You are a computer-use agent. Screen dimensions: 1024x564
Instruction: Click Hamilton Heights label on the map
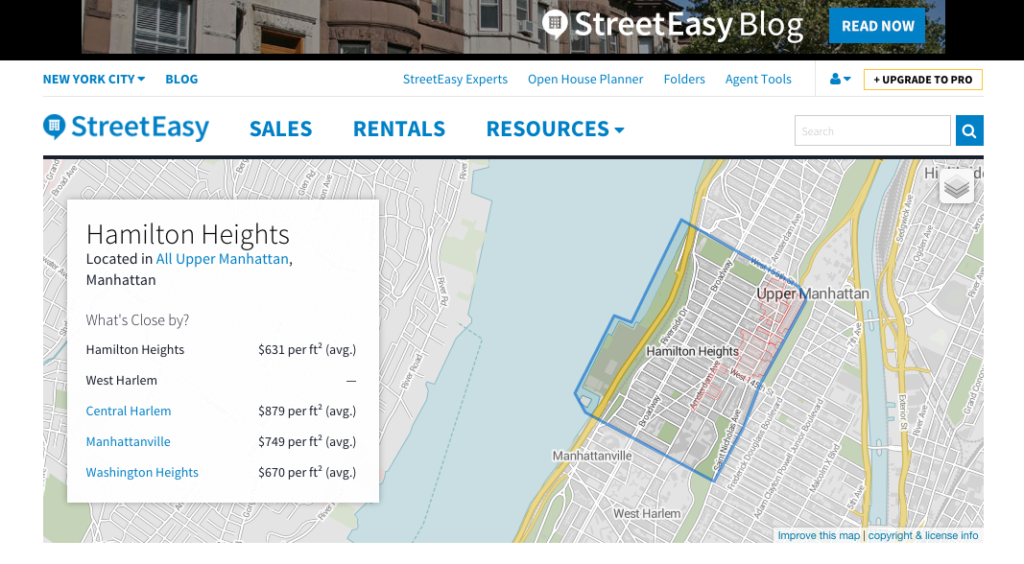692,351
